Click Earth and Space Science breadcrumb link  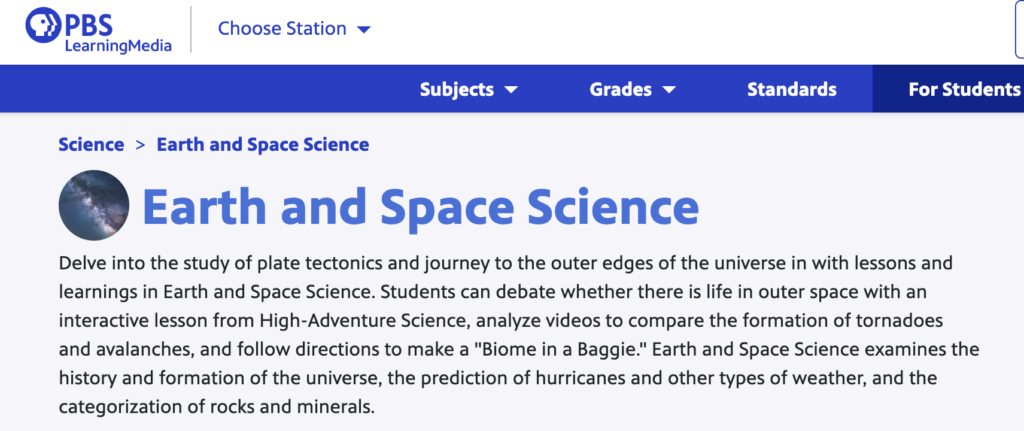click(262, 144)
